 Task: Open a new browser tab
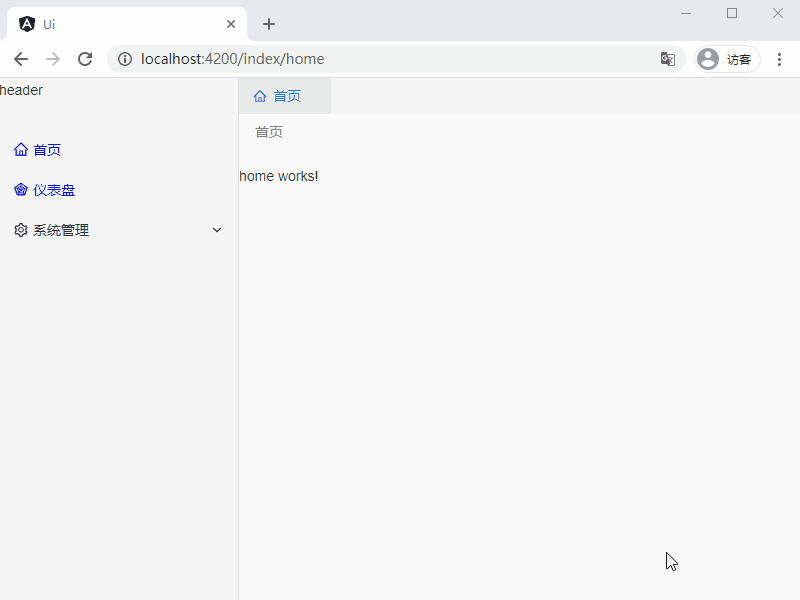[268, 24]
